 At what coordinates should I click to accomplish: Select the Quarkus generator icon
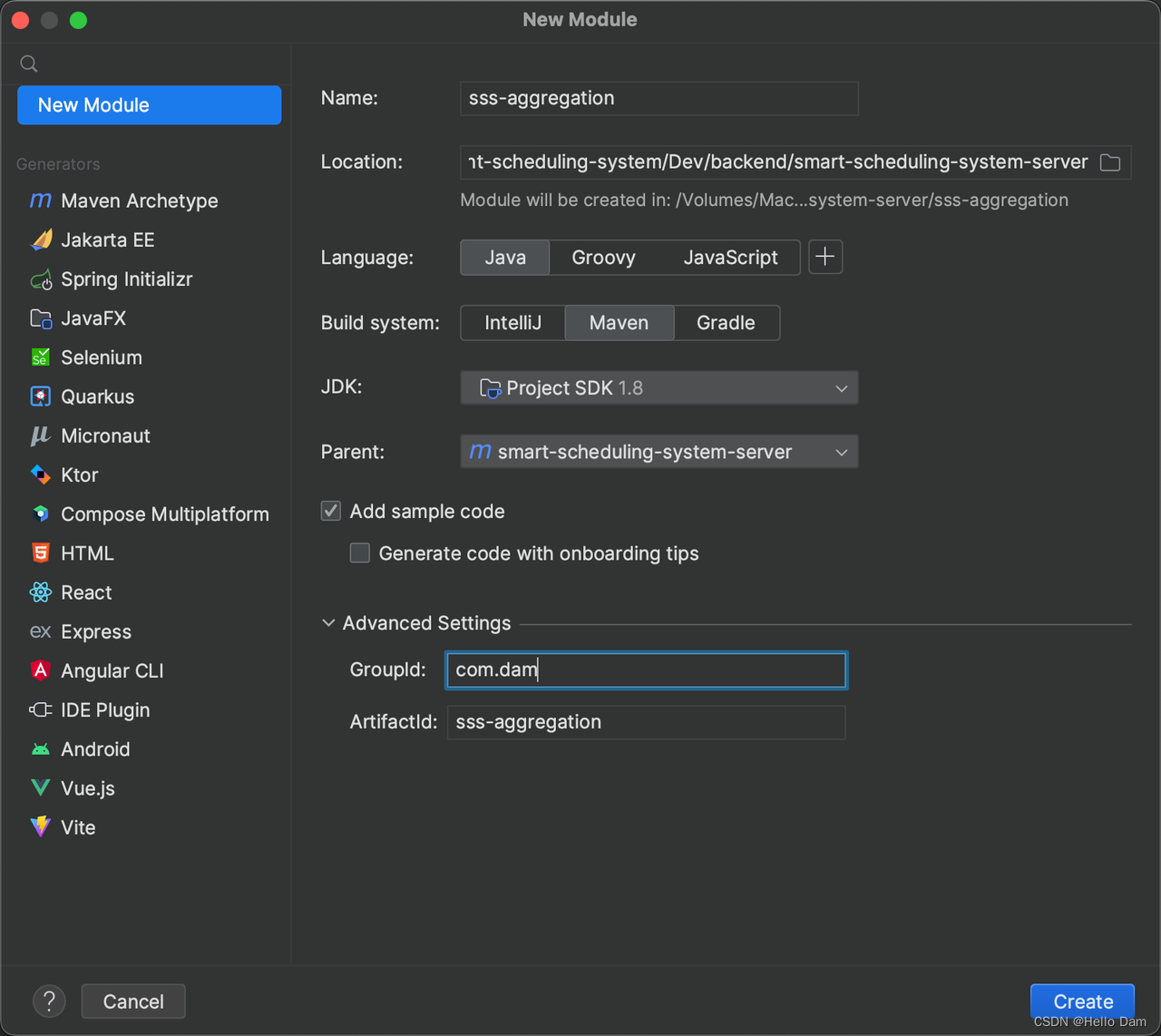(x=41, y=396)
